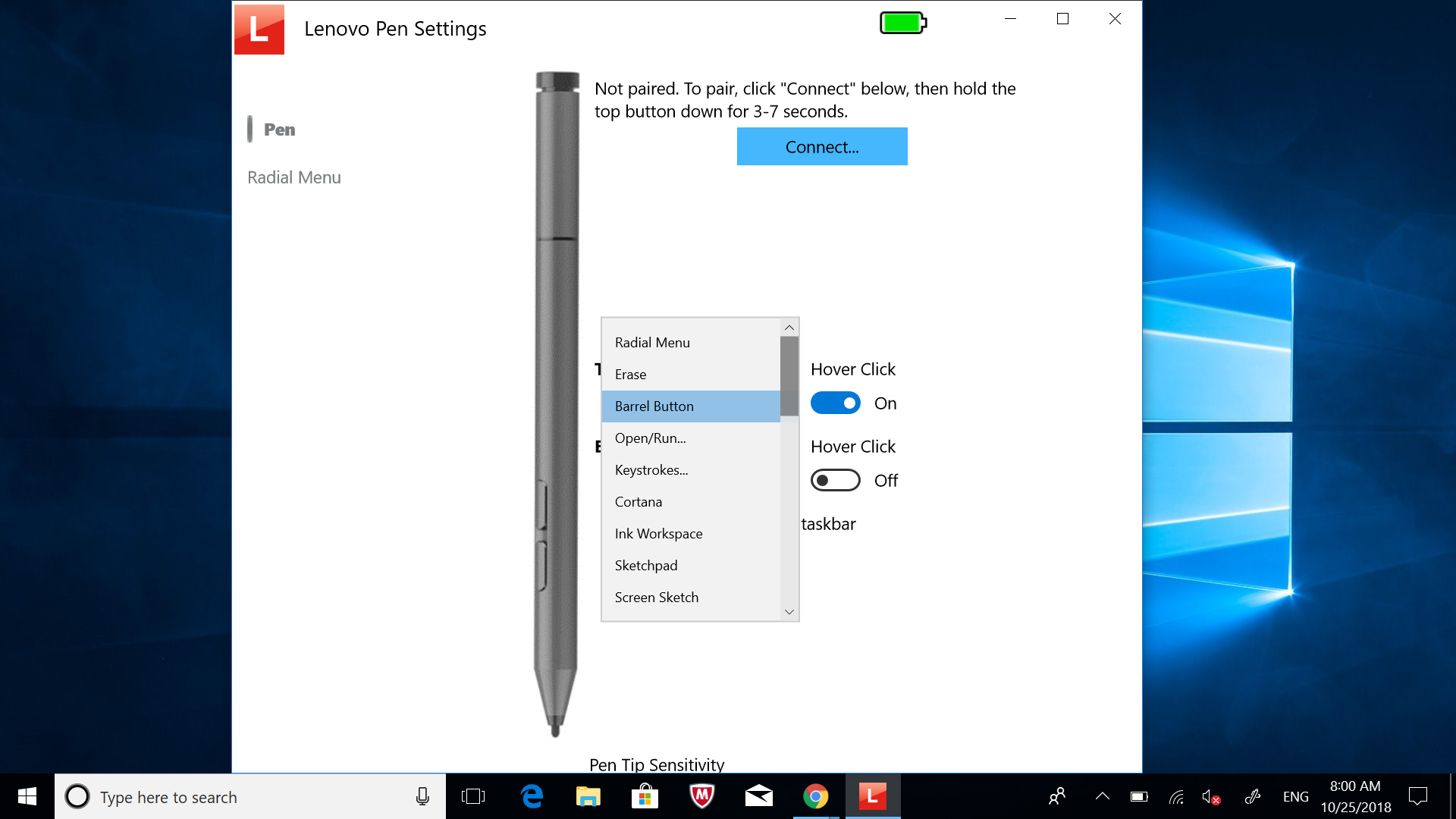Click the battery icon in system tray
The width and height of the screenshot is (1456, 819).
(1139, 796)
